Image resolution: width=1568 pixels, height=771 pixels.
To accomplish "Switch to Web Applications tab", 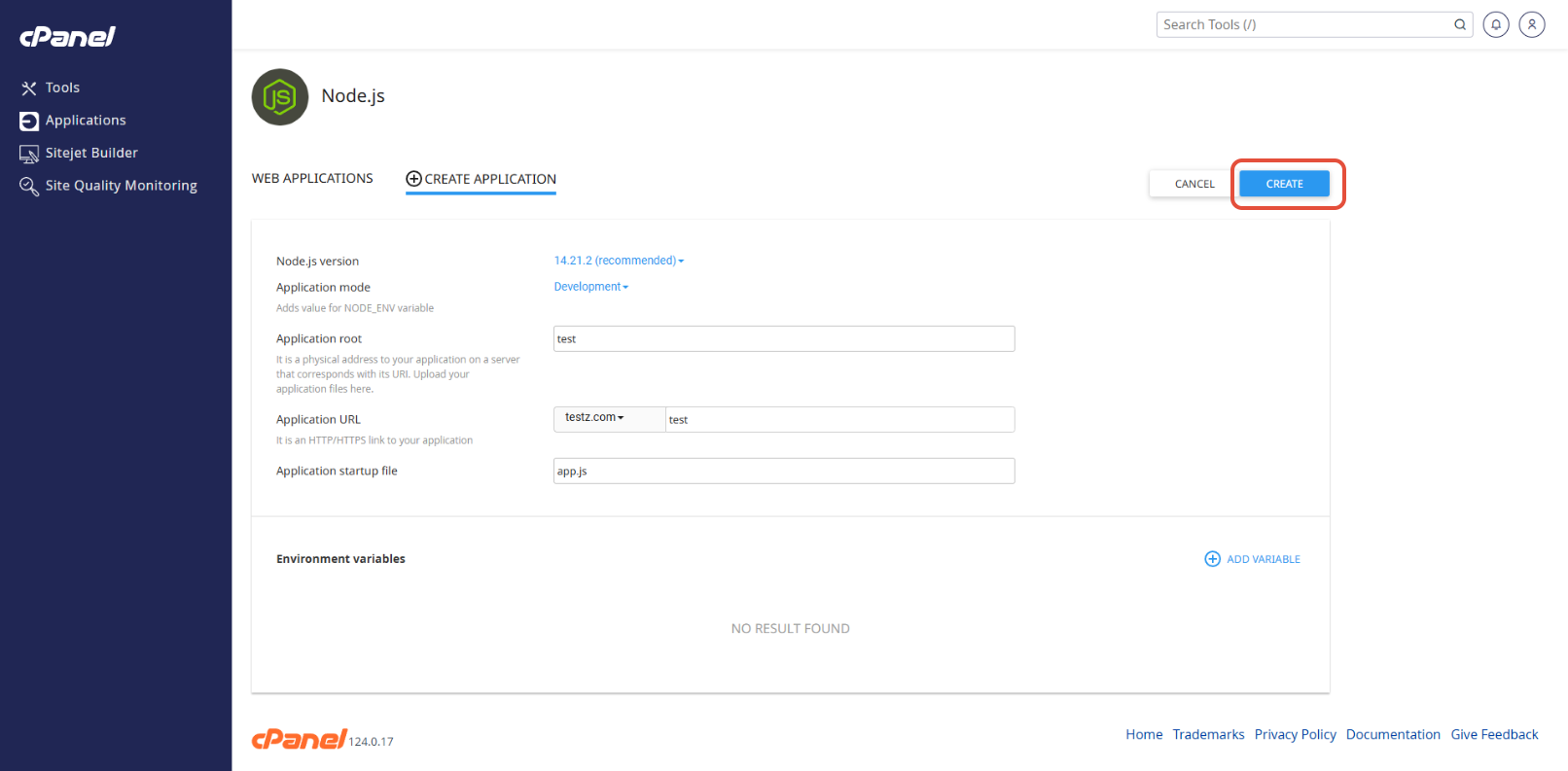I will (312, 179).
